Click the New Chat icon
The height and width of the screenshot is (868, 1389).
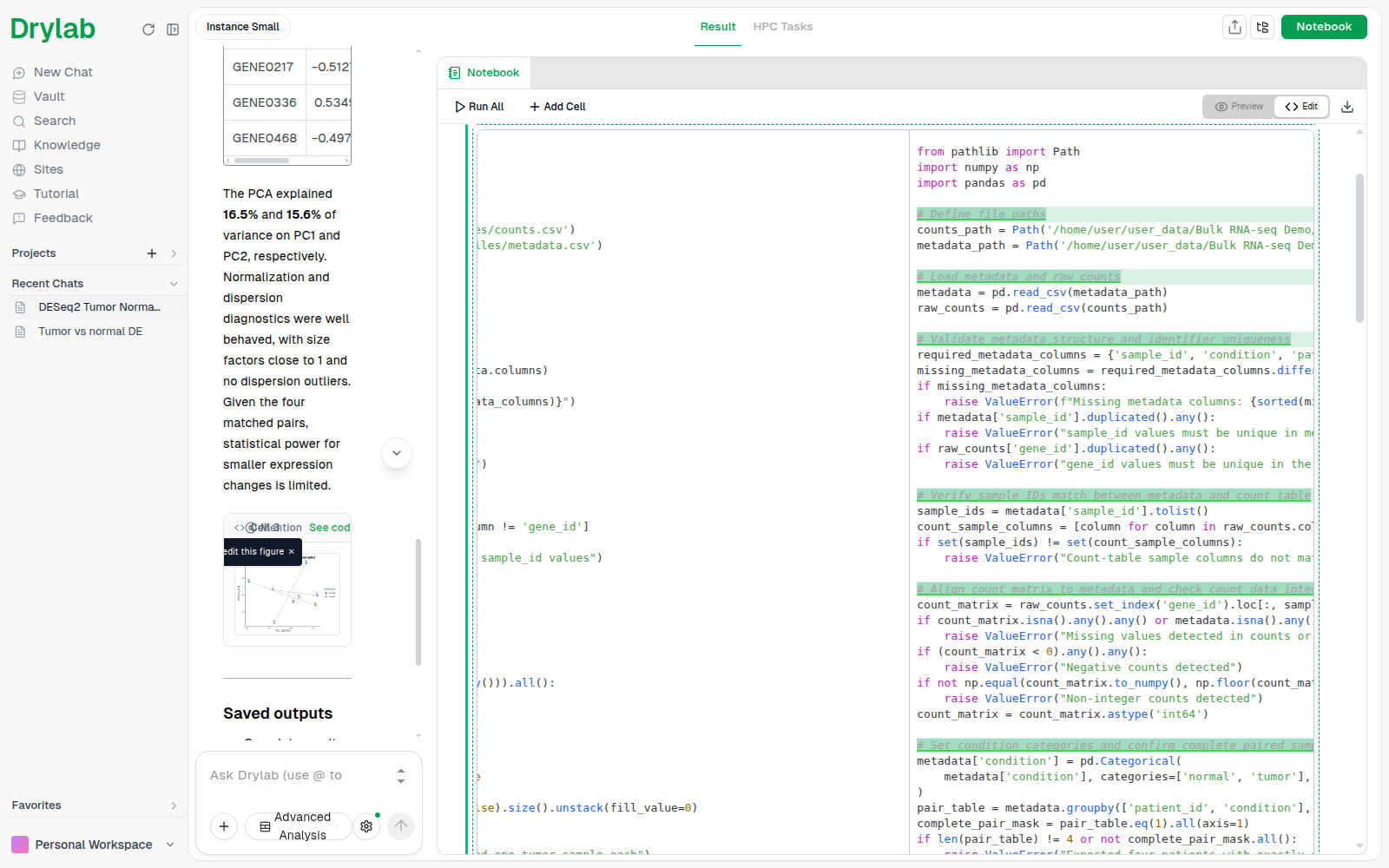tap(19, 73)
